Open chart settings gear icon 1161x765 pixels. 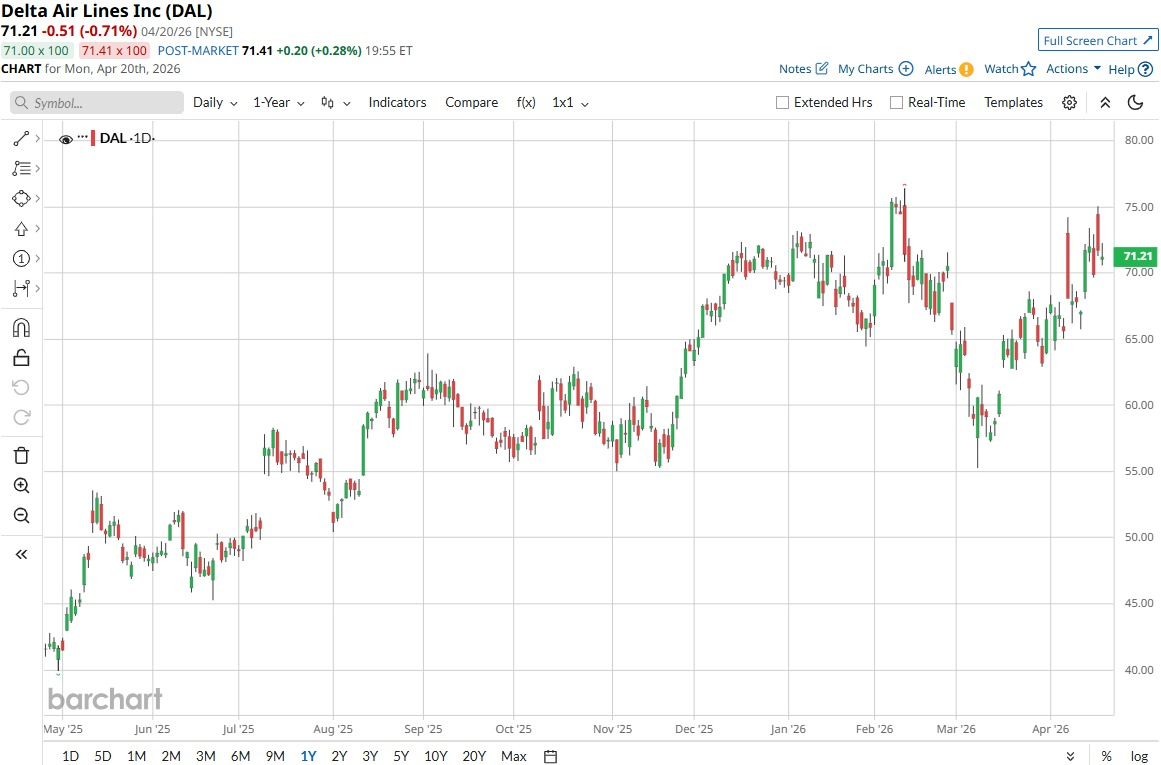pyautogui.click(x=1069, y=103)
